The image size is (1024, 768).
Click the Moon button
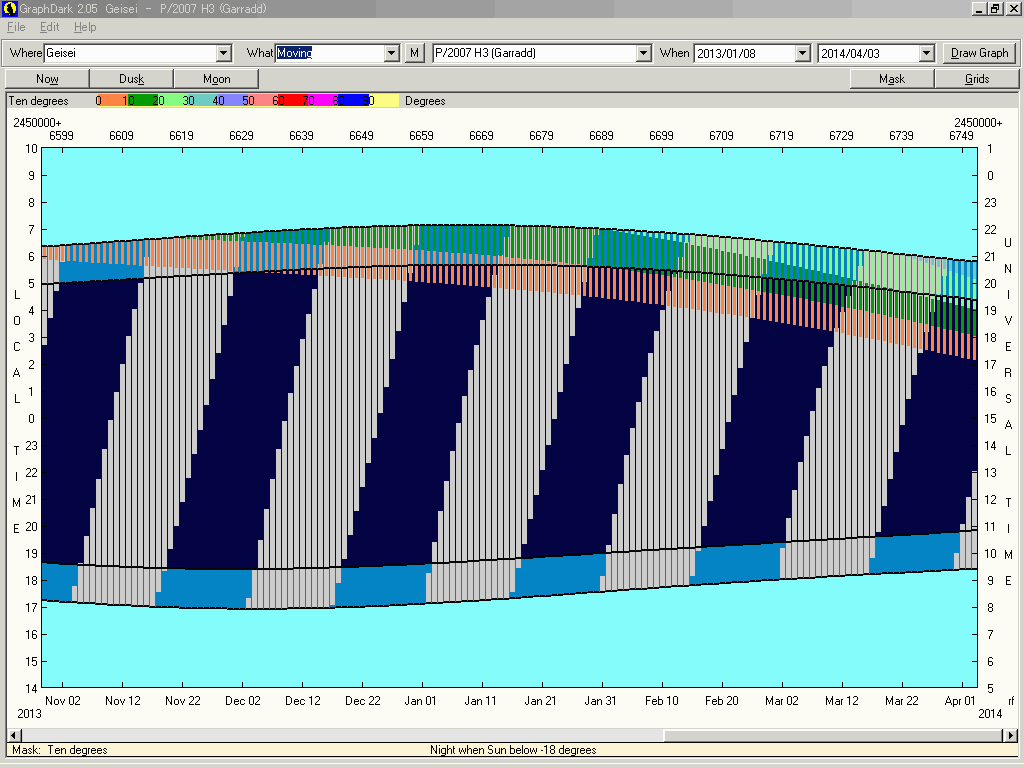point(216,78)
